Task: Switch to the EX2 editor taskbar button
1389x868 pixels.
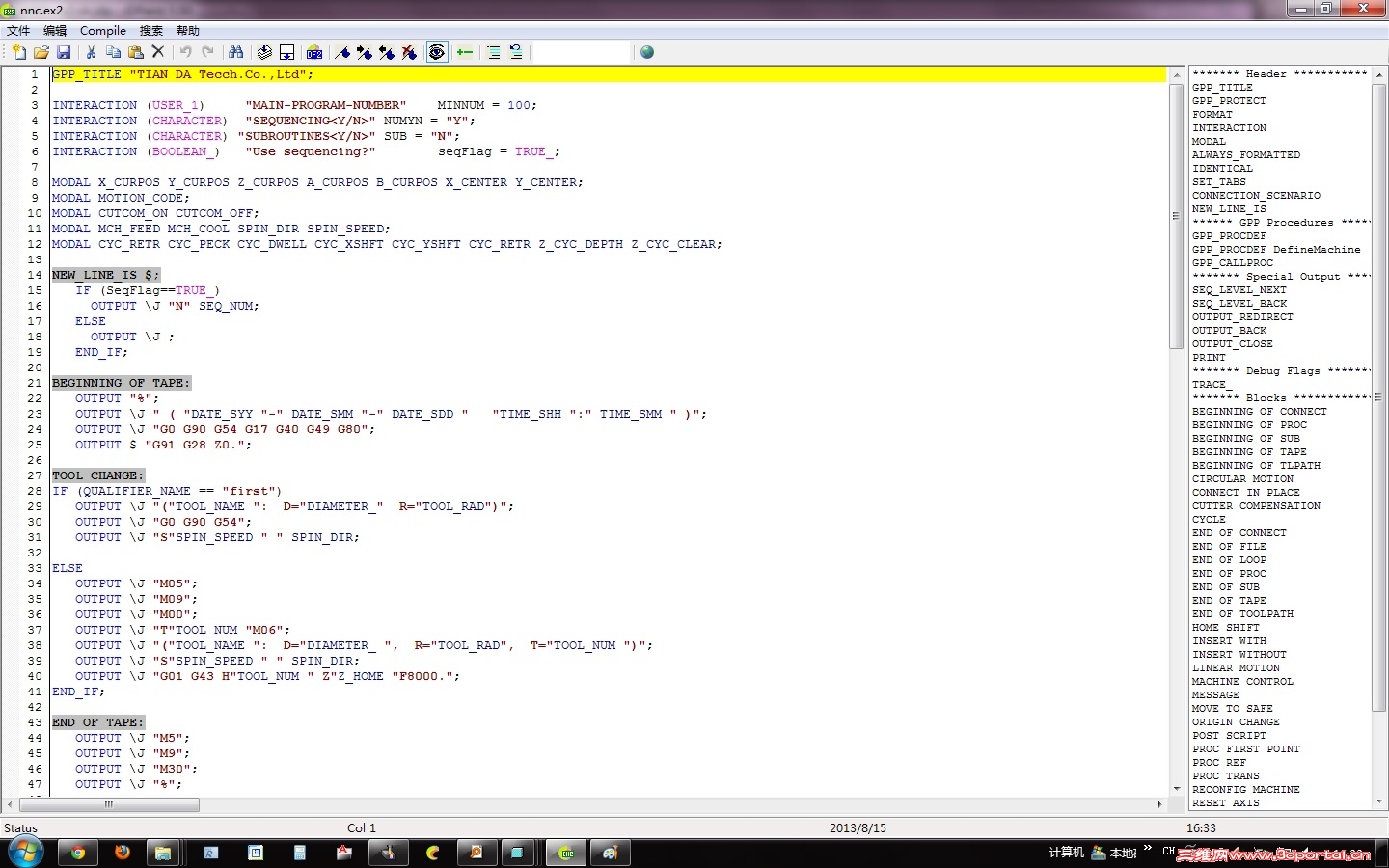Action: click(567, 853)
